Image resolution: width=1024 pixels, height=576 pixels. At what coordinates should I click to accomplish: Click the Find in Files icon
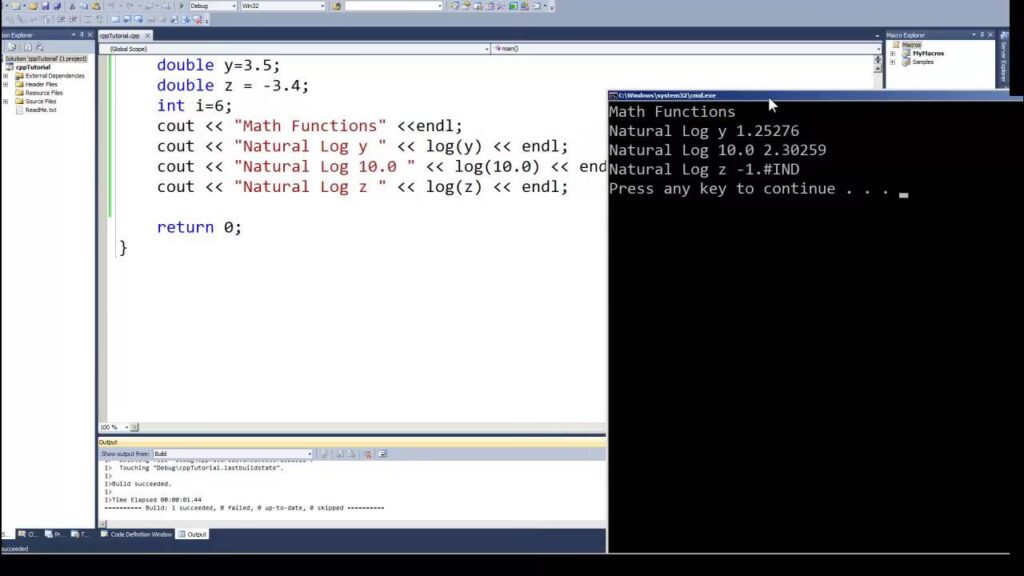(336, 6)
